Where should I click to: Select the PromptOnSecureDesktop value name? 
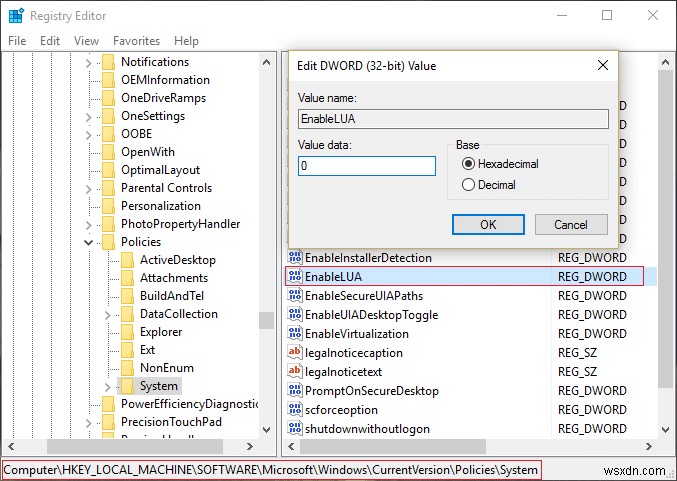click(372, 391)
